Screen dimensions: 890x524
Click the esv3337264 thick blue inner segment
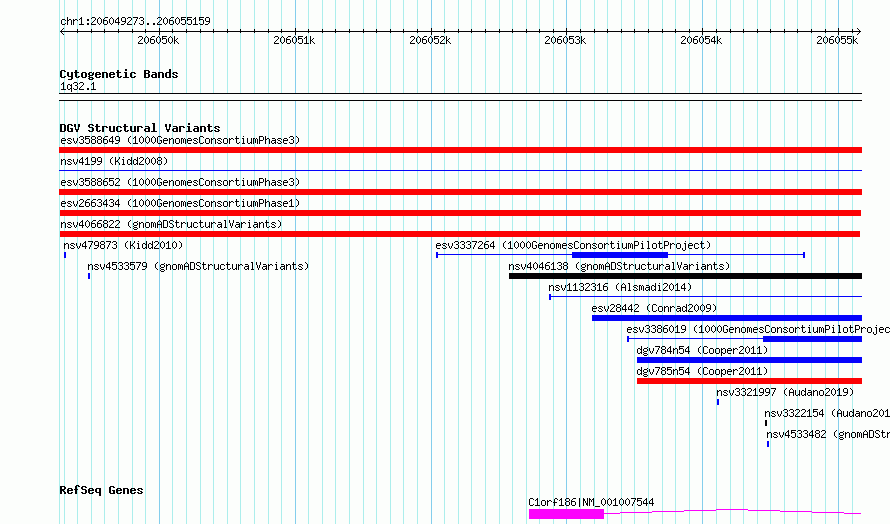pos(620,255)
